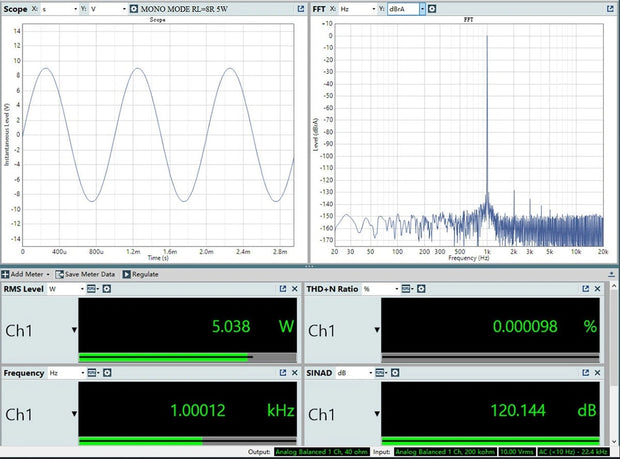The image size is (620, 459).
Task: Open Scope X-axis unit dropdown
Action: pyautogui.click(x=60, y=8)
